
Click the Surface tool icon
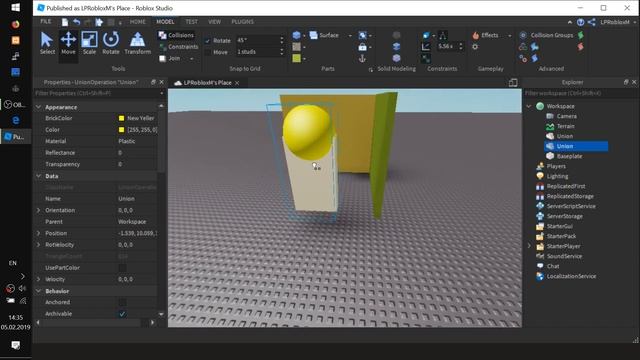[313, 36]
